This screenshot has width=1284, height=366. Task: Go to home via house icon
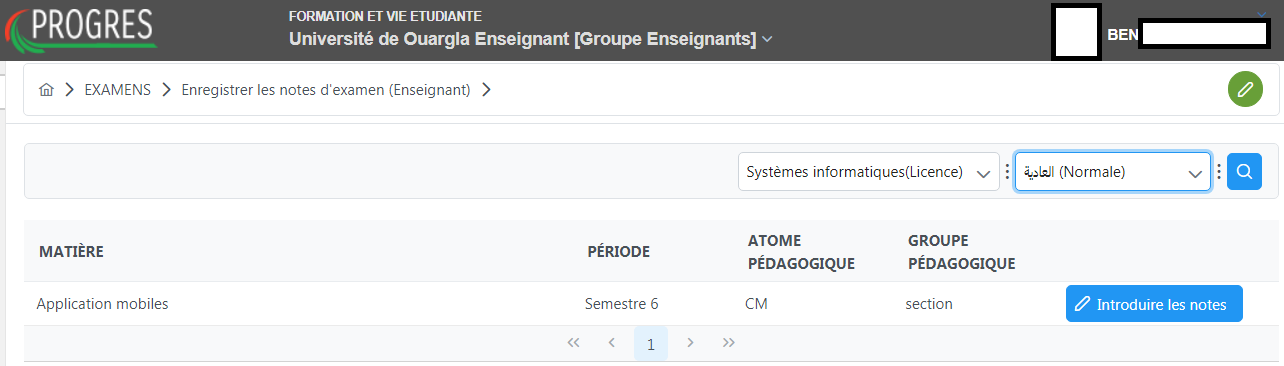coord(46,90)
